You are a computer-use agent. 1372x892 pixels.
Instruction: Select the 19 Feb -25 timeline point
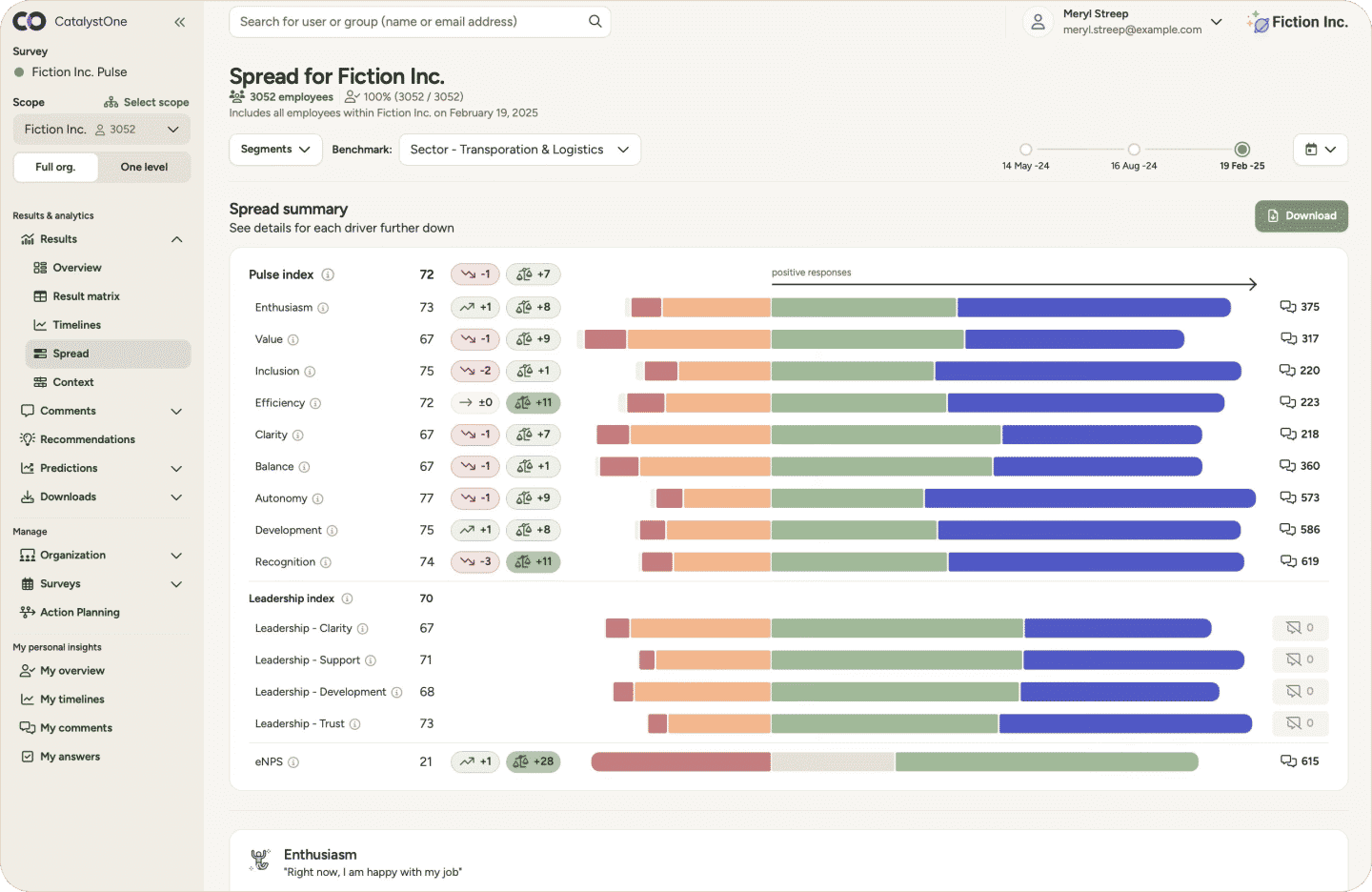1242,150
